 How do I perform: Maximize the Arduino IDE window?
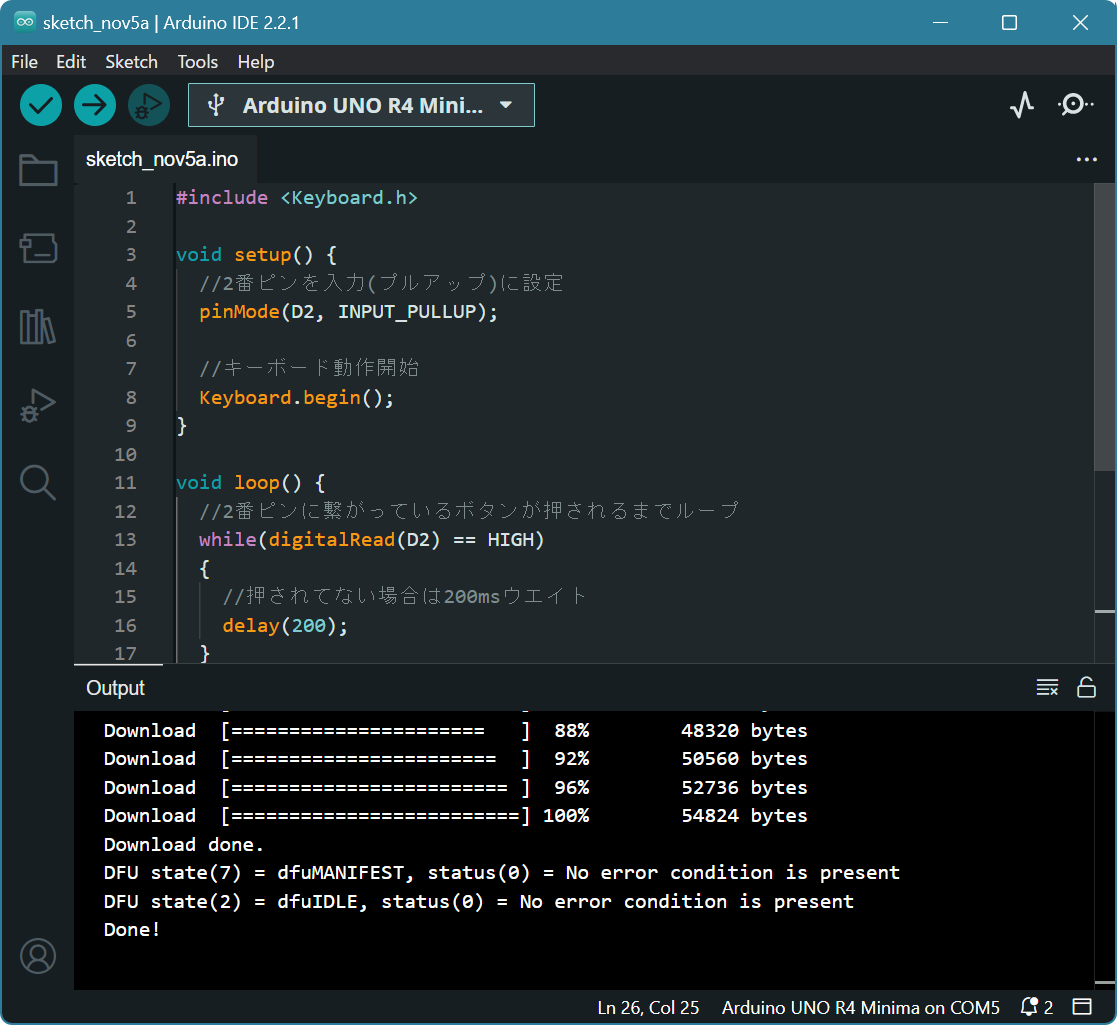tap(1009, 23)
